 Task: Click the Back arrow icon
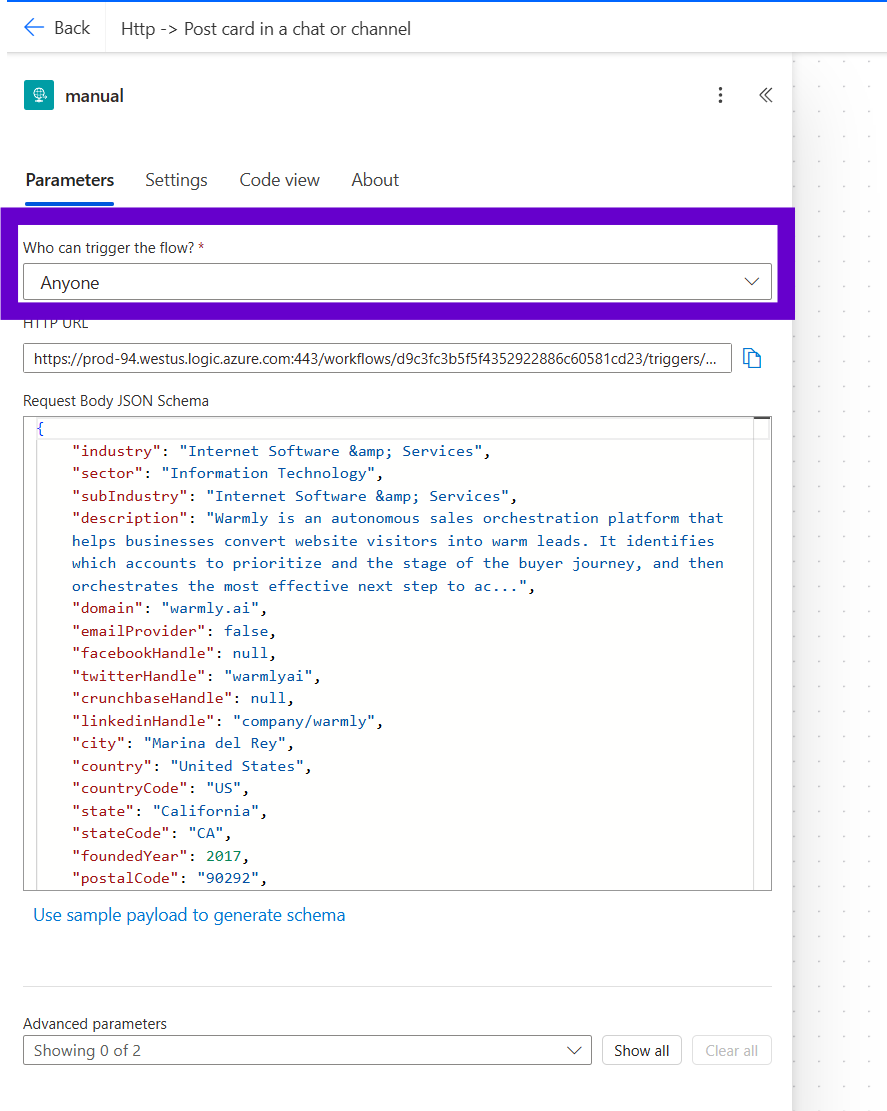pos(34,28)
